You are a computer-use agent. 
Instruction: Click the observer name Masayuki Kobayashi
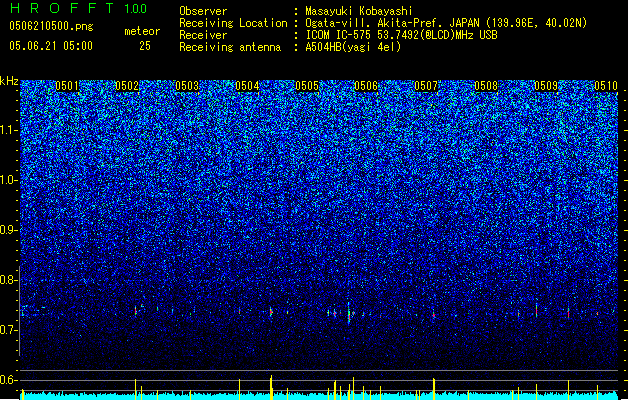(x=359, y=11)
